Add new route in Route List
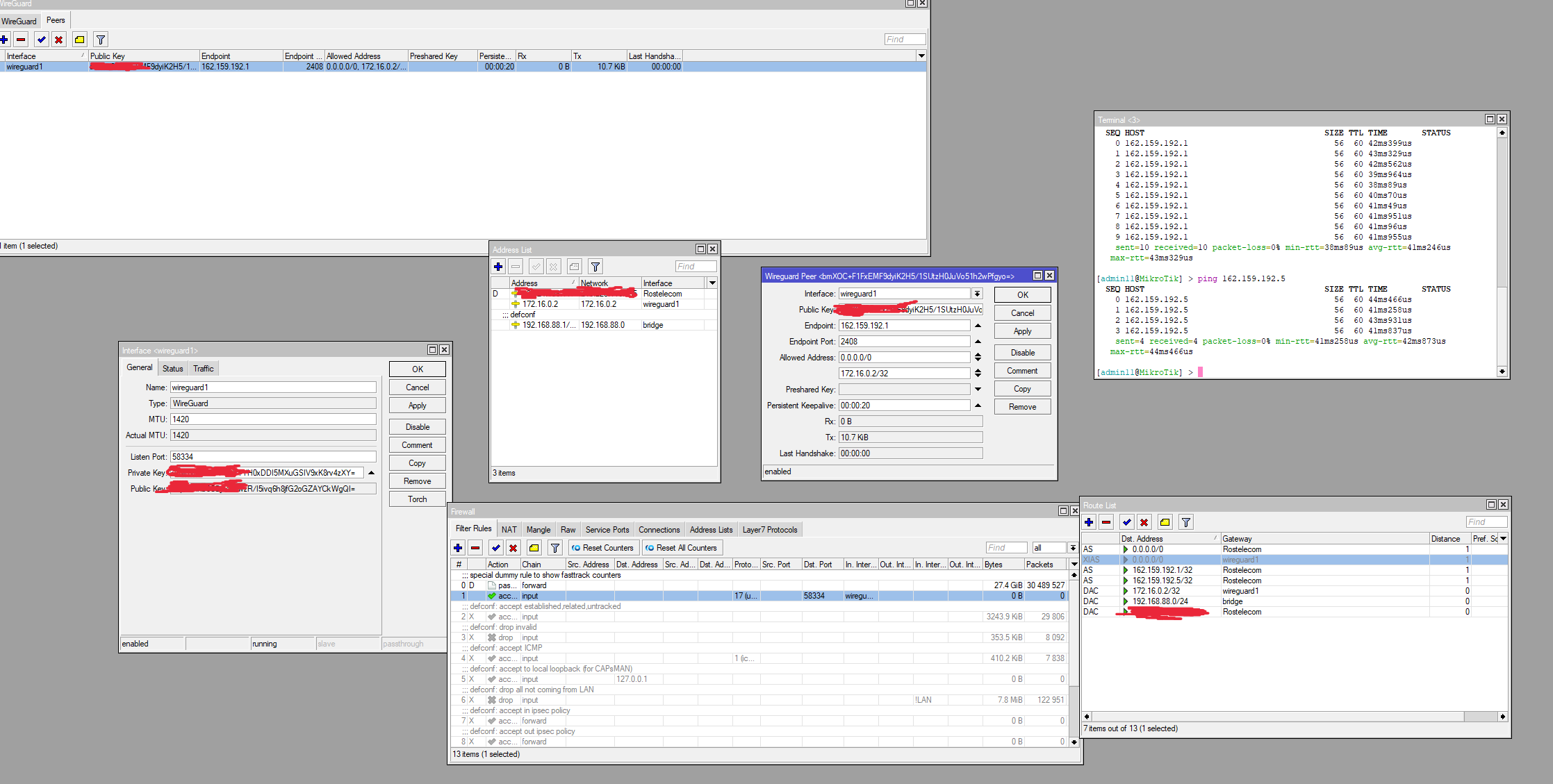 tap(1089, 522)
